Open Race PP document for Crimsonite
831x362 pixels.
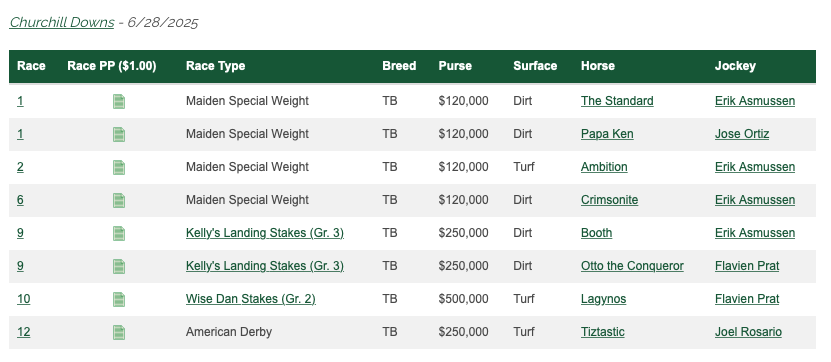click(x=119, y=200)
